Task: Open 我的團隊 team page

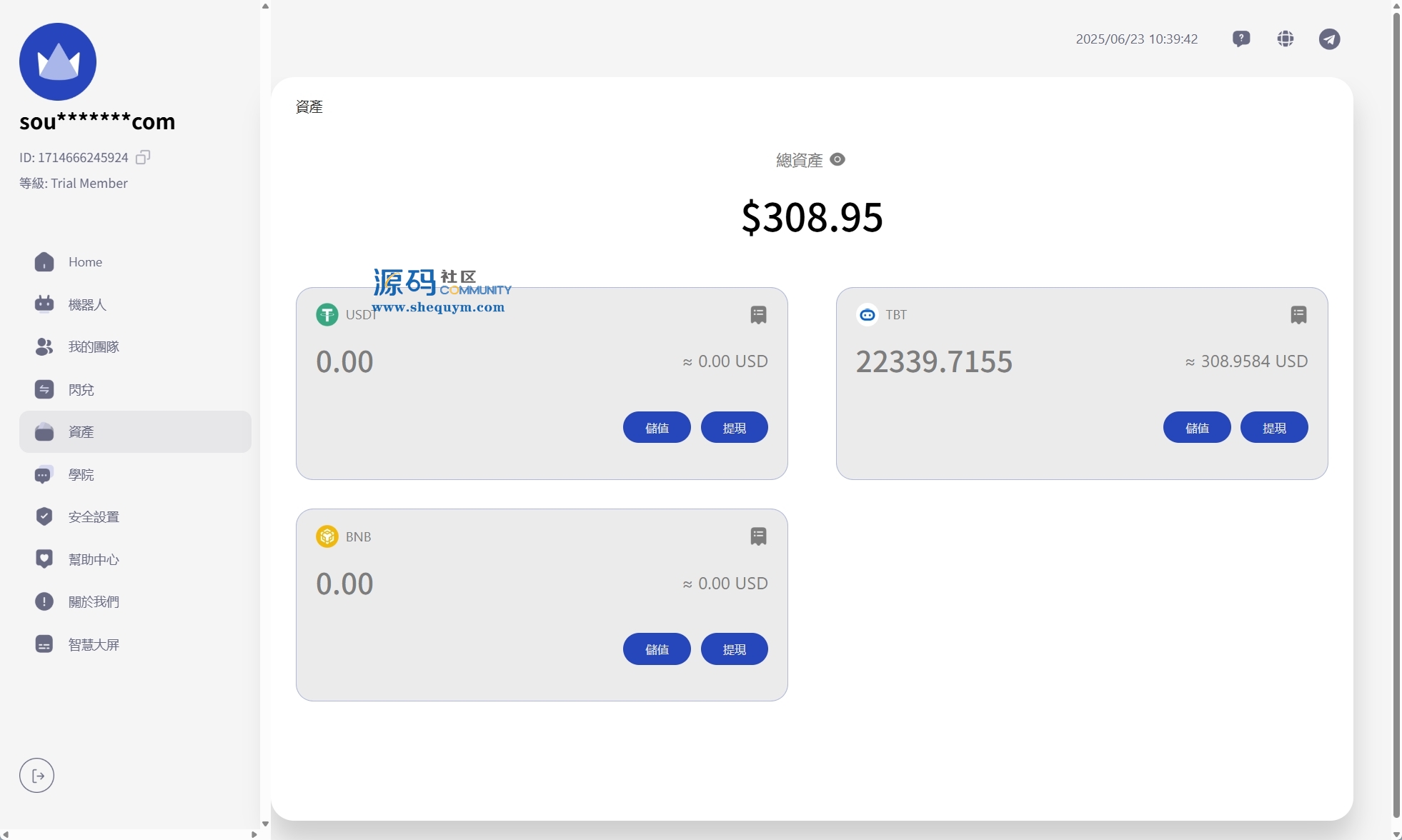Action: (93, 347)
